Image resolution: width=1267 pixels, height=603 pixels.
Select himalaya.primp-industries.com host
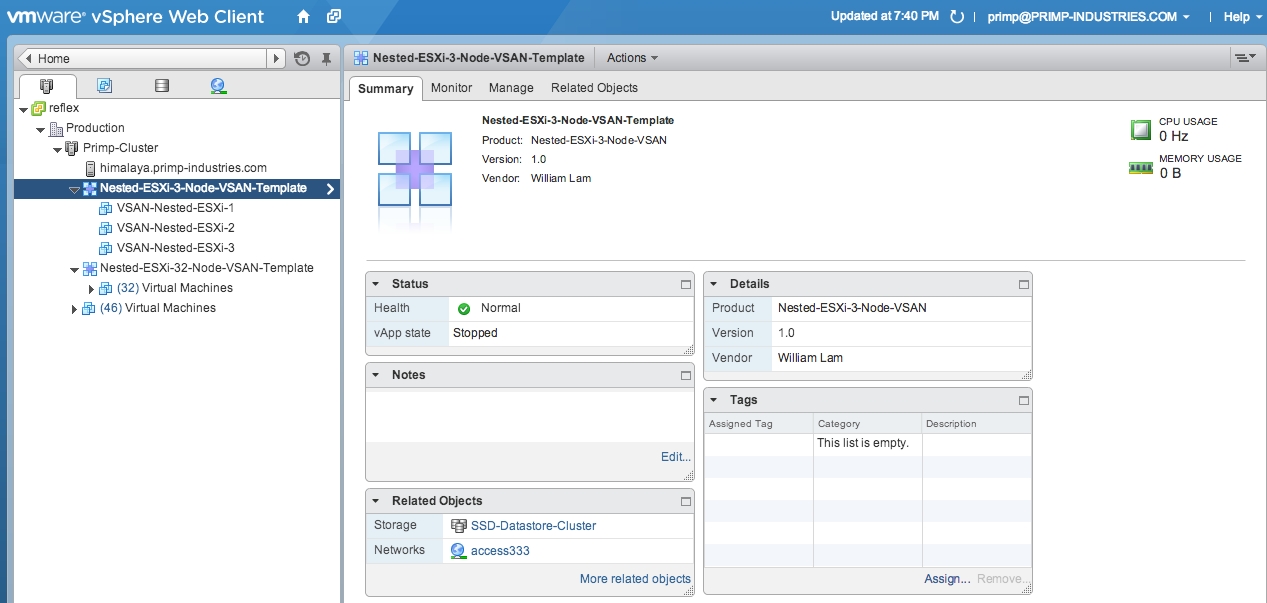pos(183,168)
